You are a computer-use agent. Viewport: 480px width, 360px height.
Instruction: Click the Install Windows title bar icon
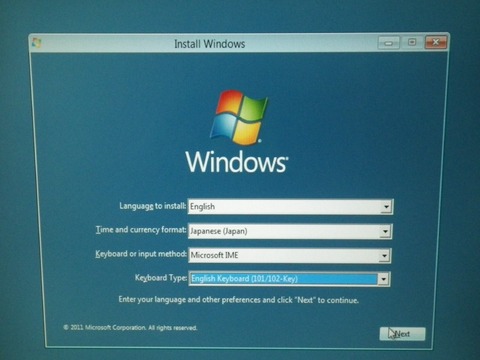[36, 43]
